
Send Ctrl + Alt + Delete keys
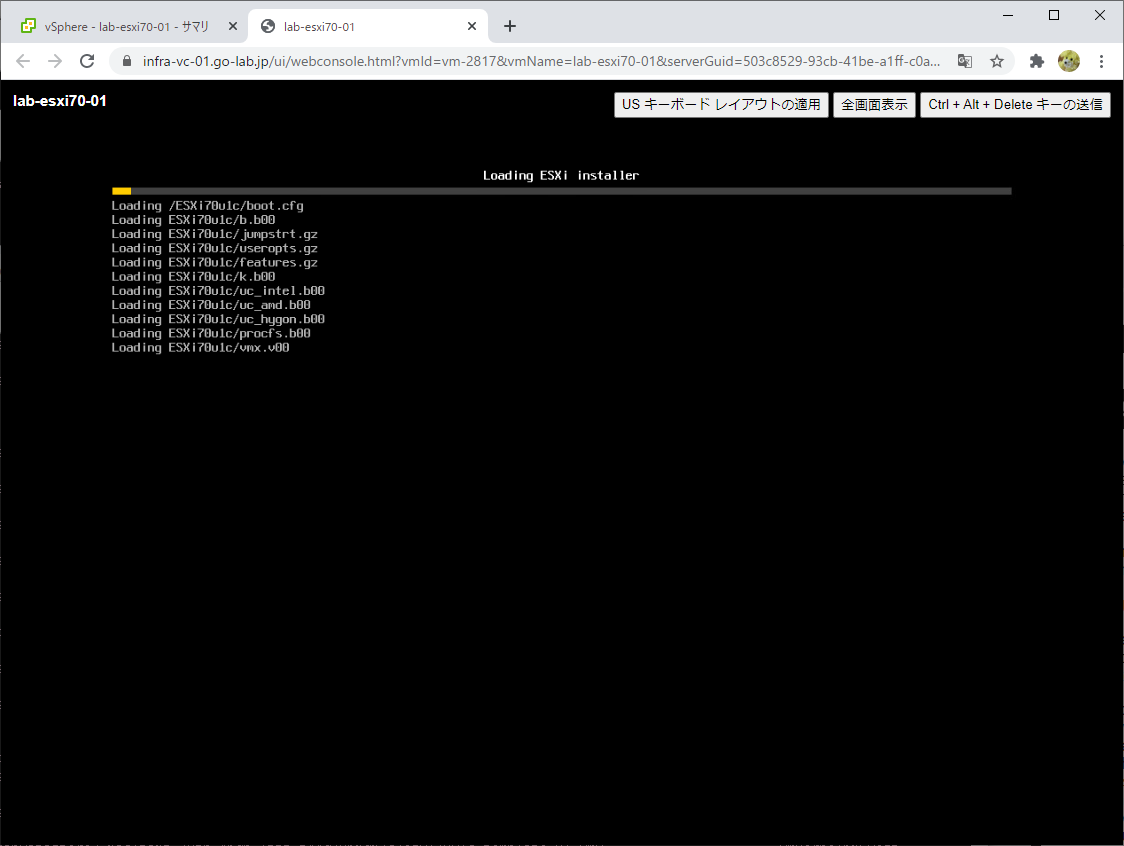pos(1015,105)
